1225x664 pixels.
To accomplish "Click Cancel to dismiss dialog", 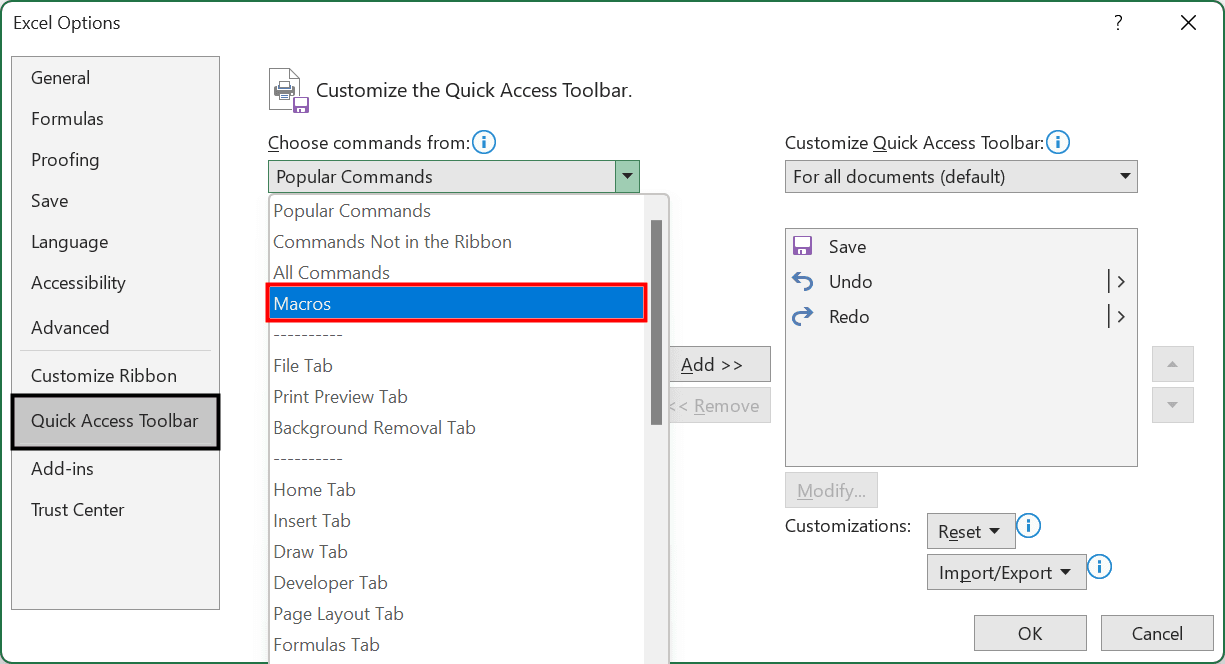I will tap(1157, 632).
